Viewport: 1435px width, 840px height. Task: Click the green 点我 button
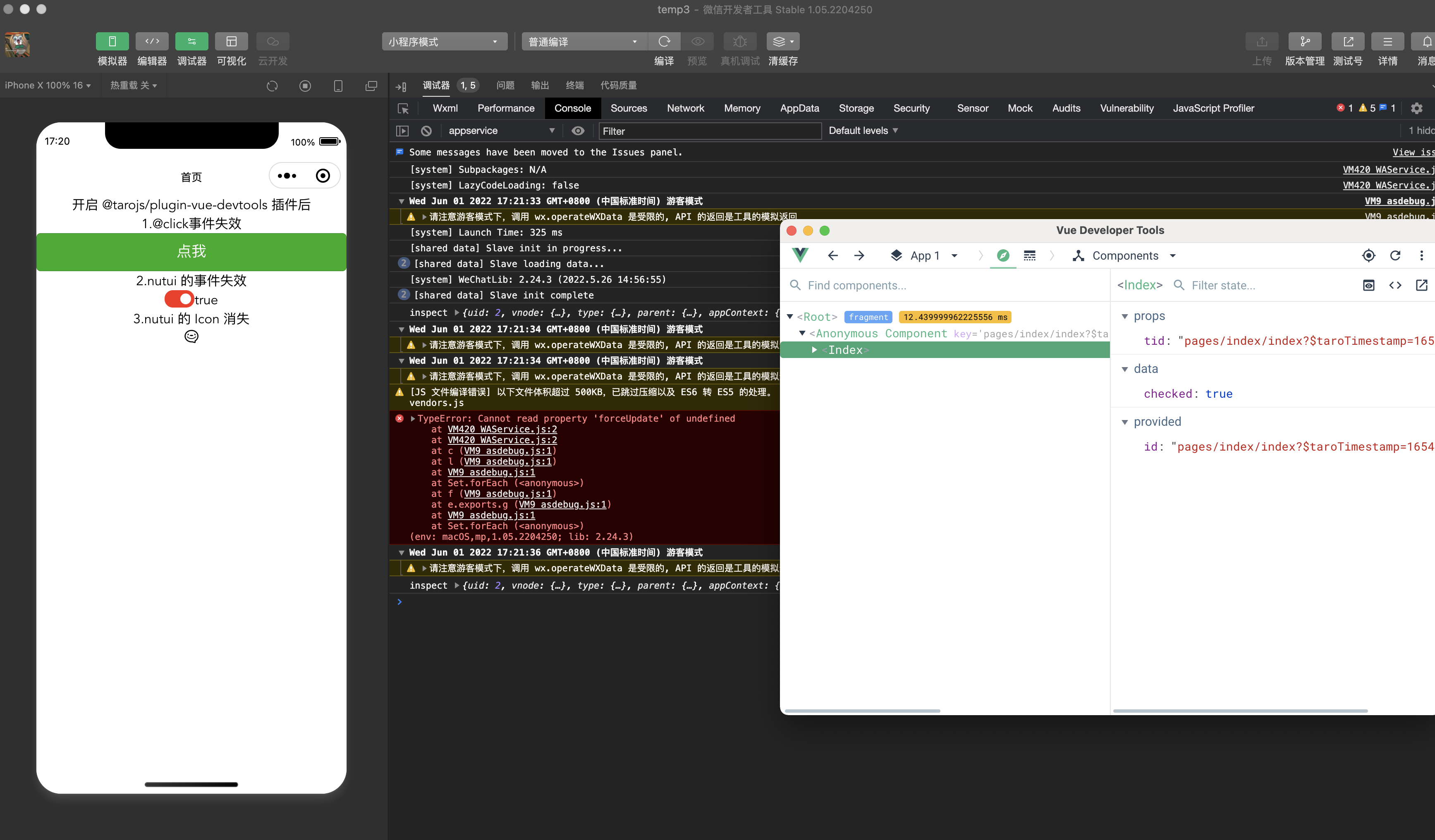click(x=191, y=251)
